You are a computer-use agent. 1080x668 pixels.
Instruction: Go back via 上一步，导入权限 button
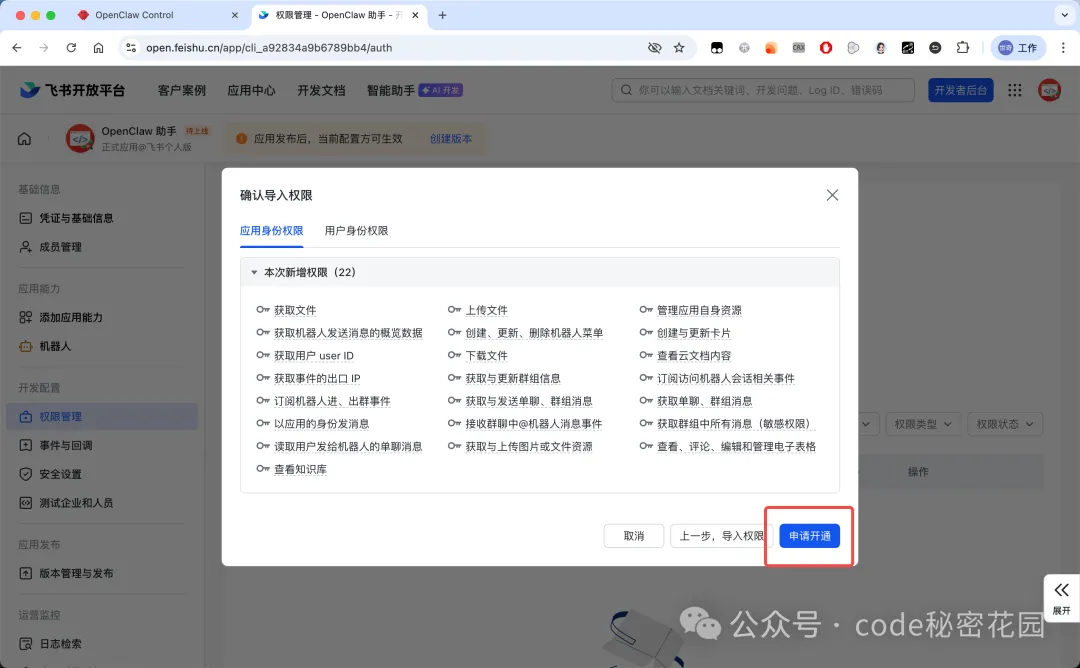click(721, 536)
